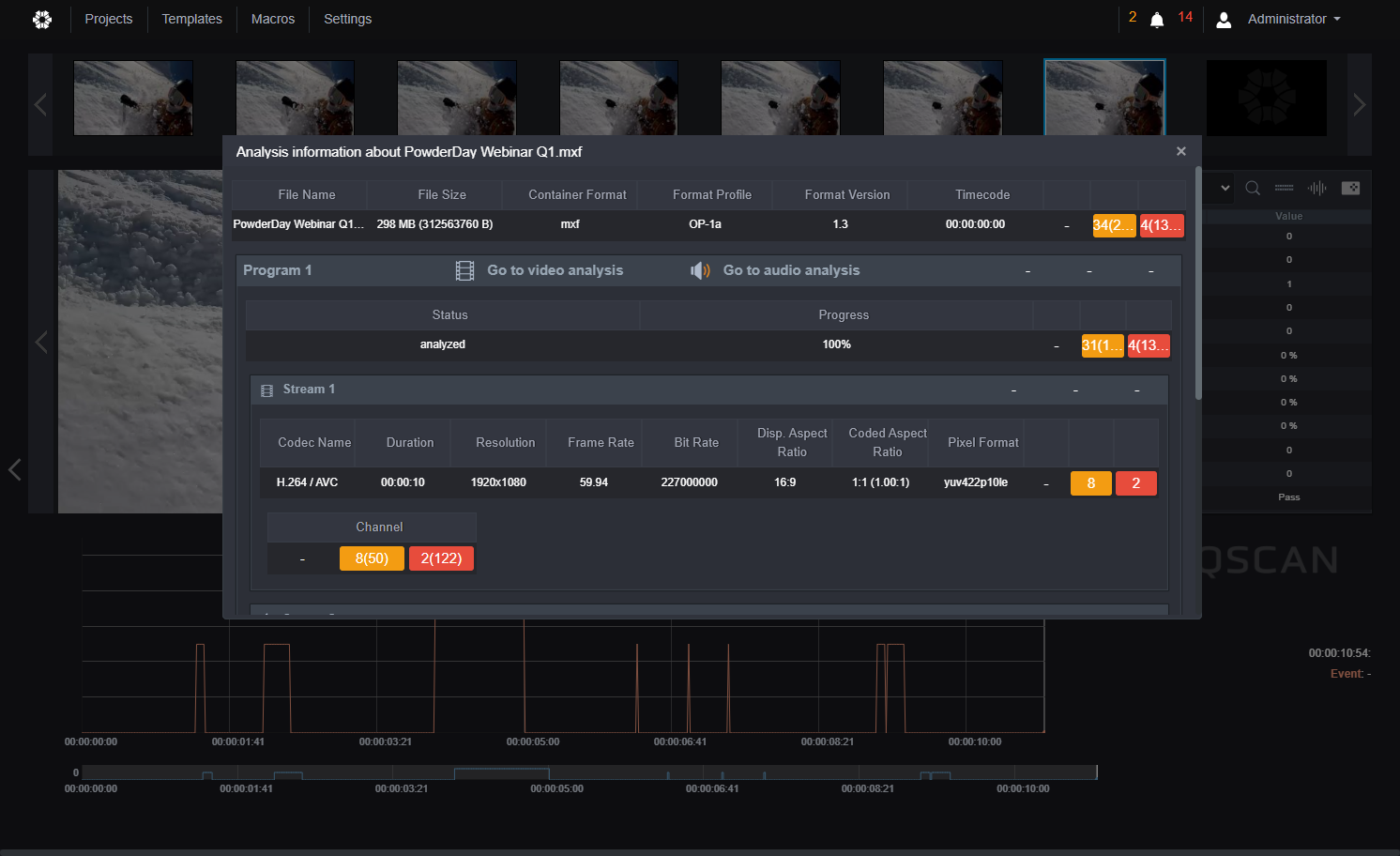Click the video pattern icon in side panel

pyautogui.click(x=1350, y=188)
